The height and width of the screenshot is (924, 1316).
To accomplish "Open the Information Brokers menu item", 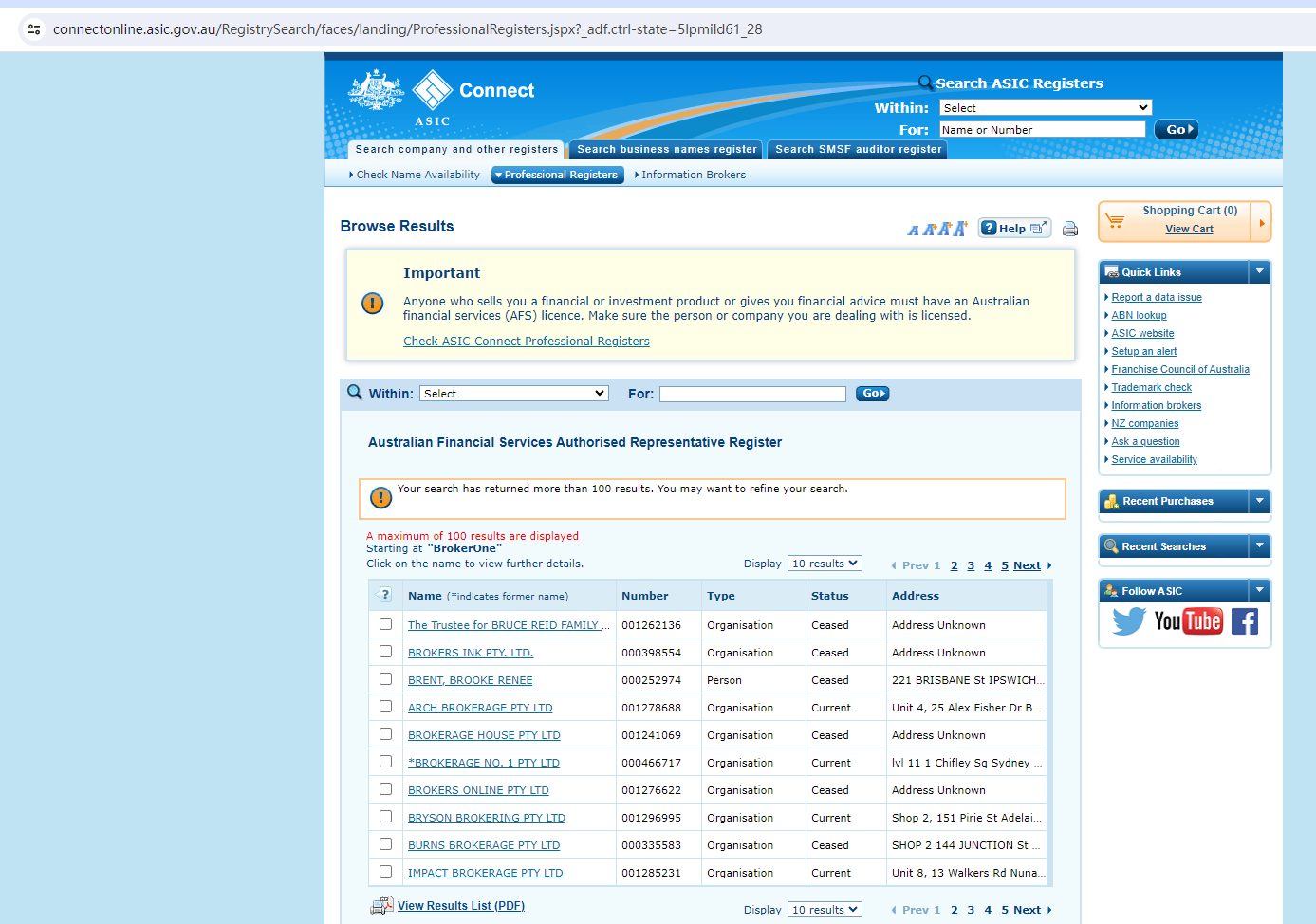I will coord(693,175).
